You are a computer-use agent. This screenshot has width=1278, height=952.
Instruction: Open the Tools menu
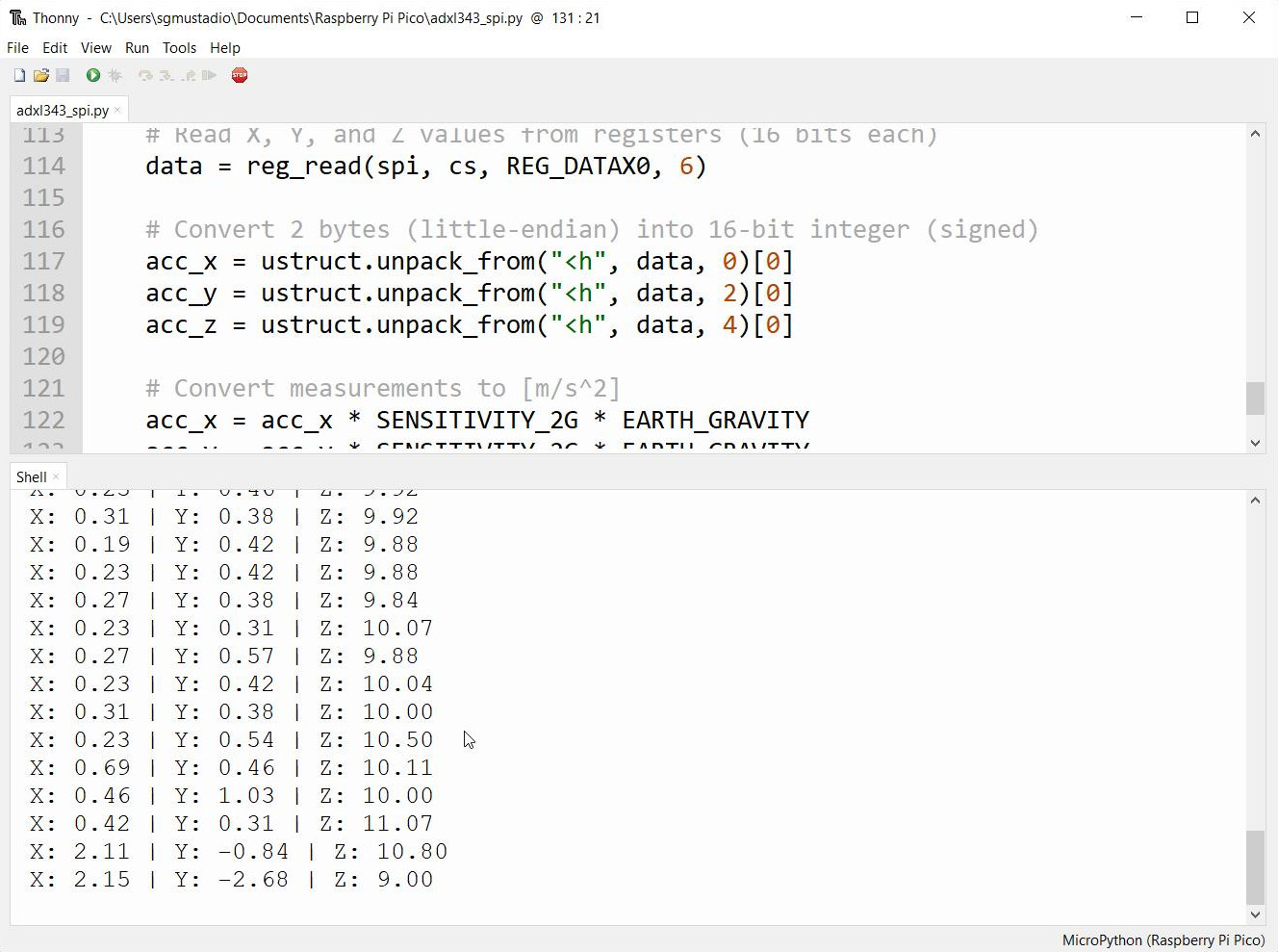(x=179, y=47)
